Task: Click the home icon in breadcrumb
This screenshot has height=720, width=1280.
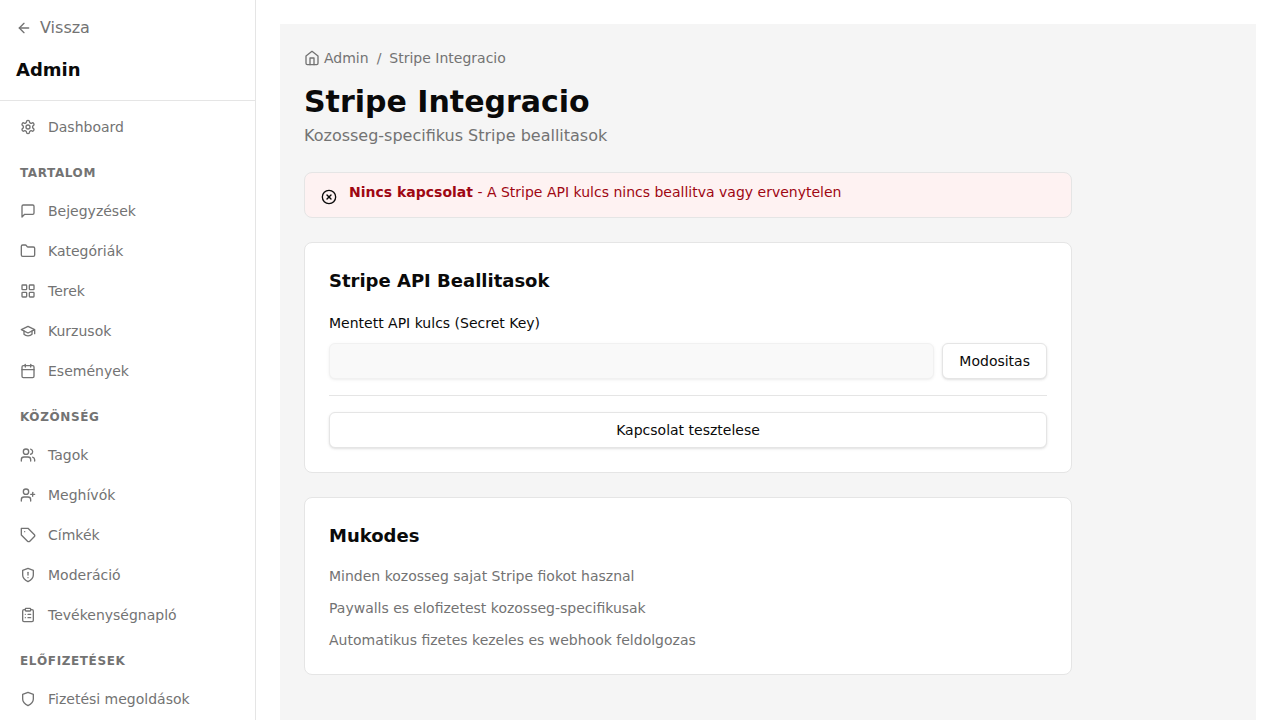Action: coord(312,58)
